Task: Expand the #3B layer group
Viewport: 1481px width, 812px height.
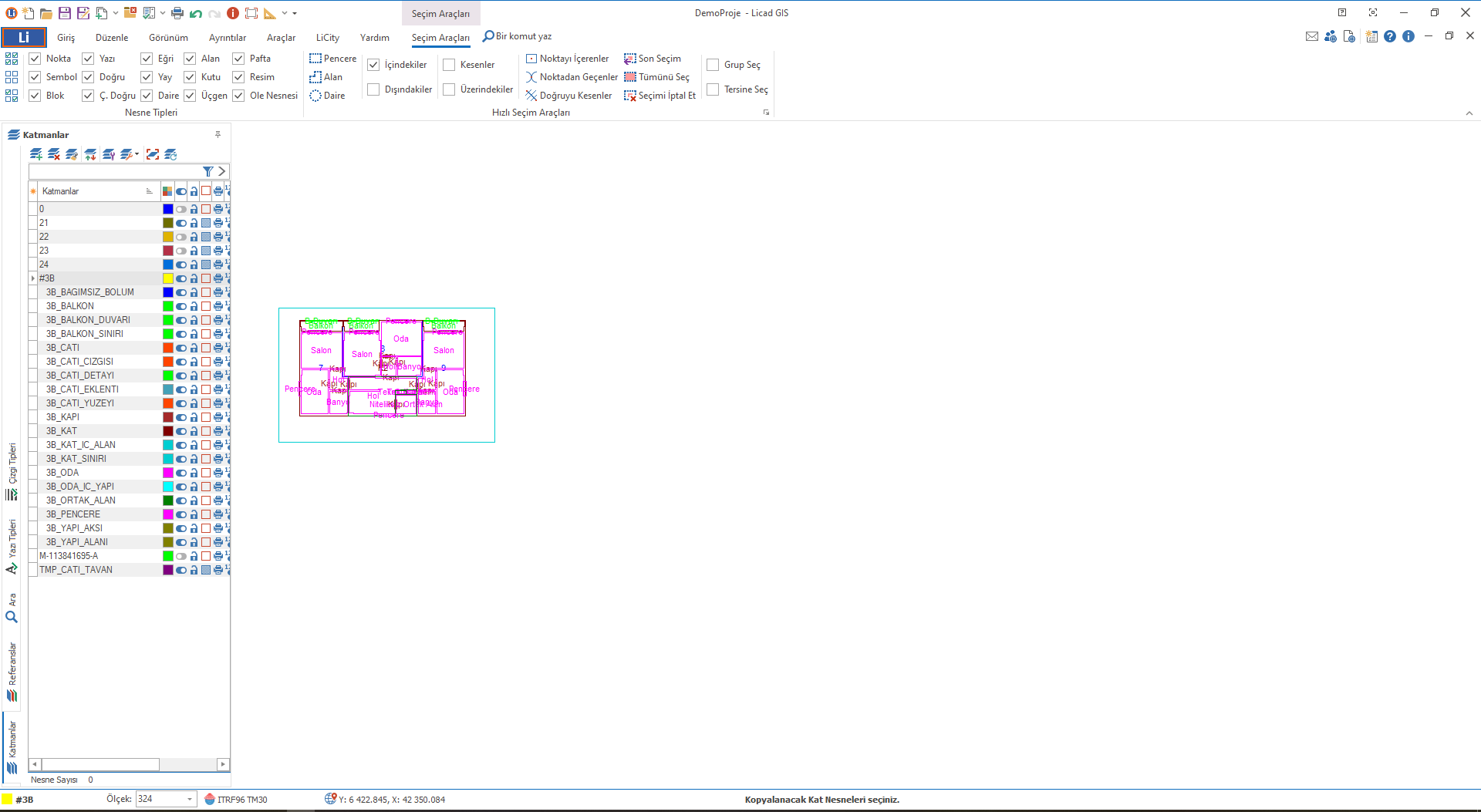Action: (33, 278)
